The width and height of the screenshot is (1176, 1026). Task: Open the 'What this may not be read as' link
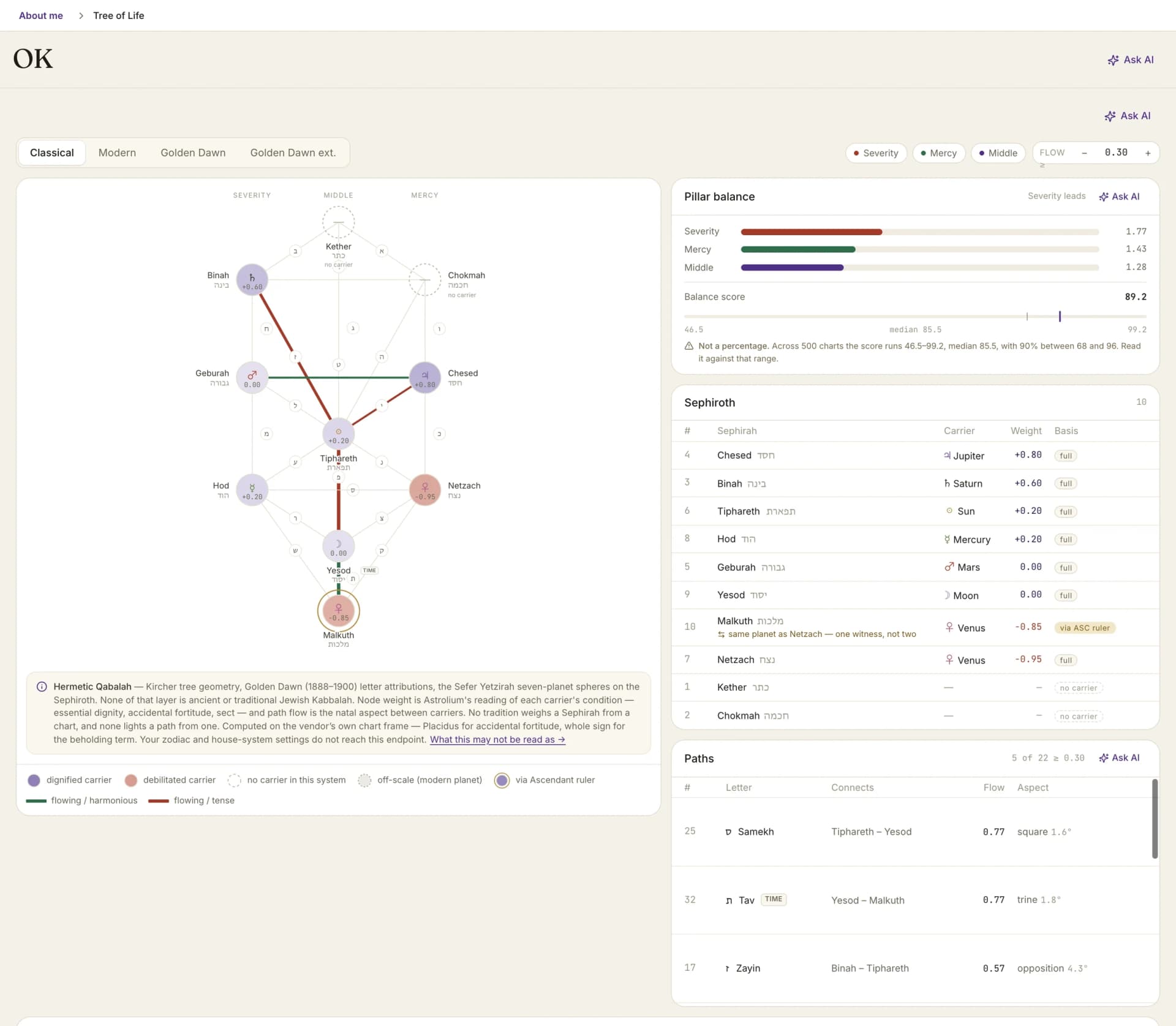pyautogui.click(x=497, y=739)
